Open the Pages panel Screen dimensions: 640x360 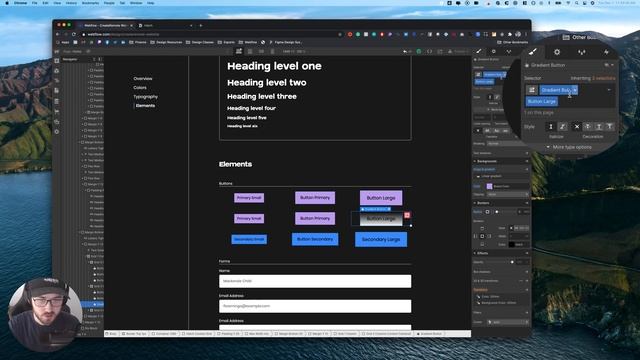tap(57, 91)
